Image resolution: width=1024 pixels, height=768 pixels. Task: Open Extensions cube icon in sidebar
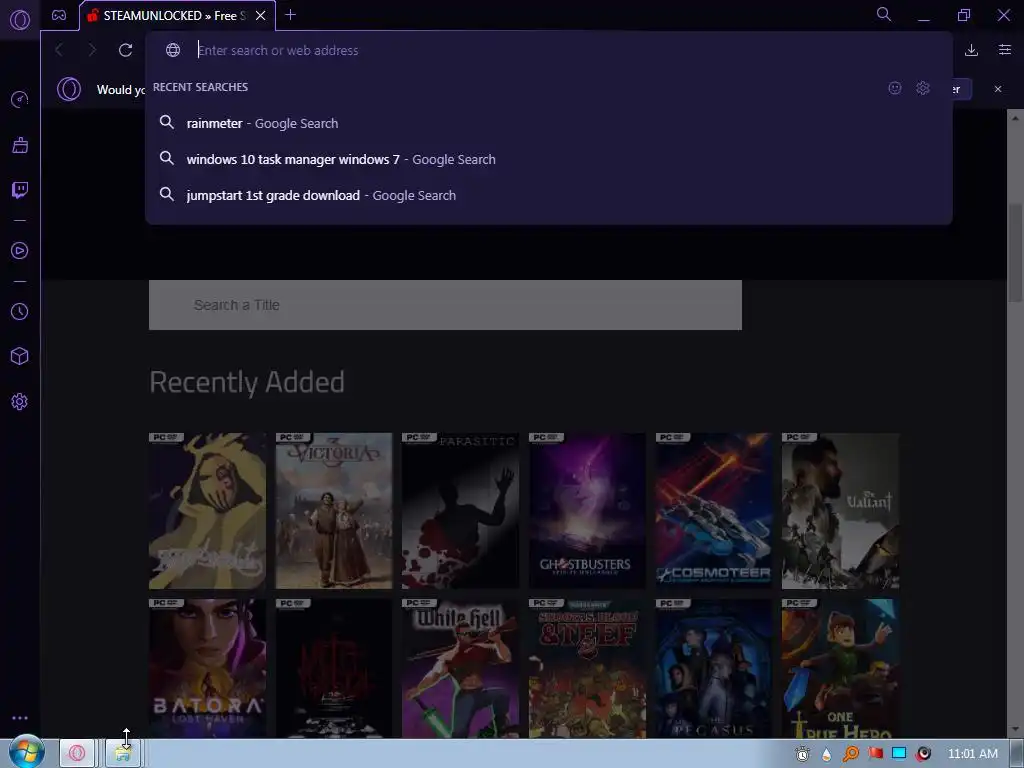coord(20,356)
